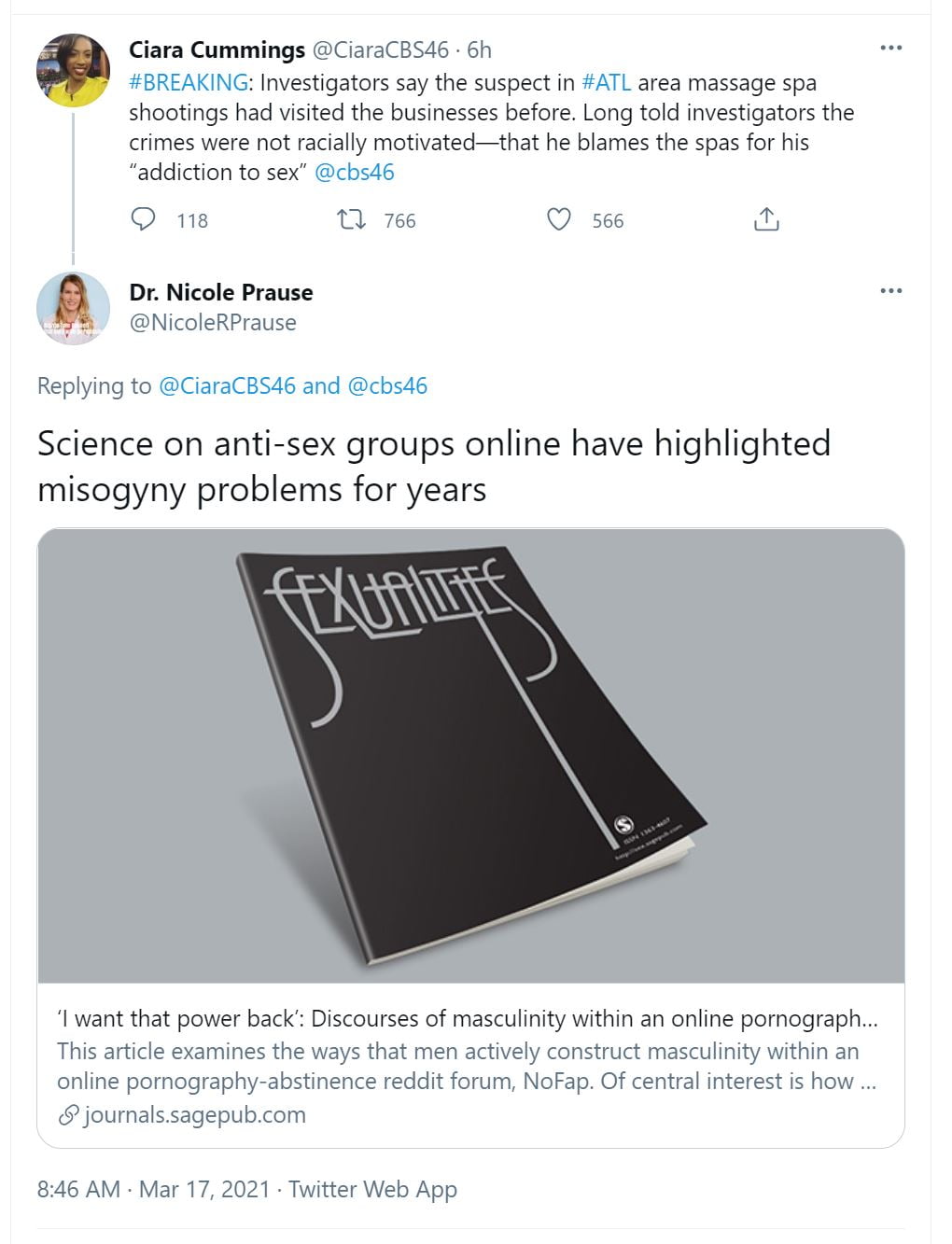Click the Twitter Web App source label
Screen dimensions: 952x1244
tap(372, 1190)
